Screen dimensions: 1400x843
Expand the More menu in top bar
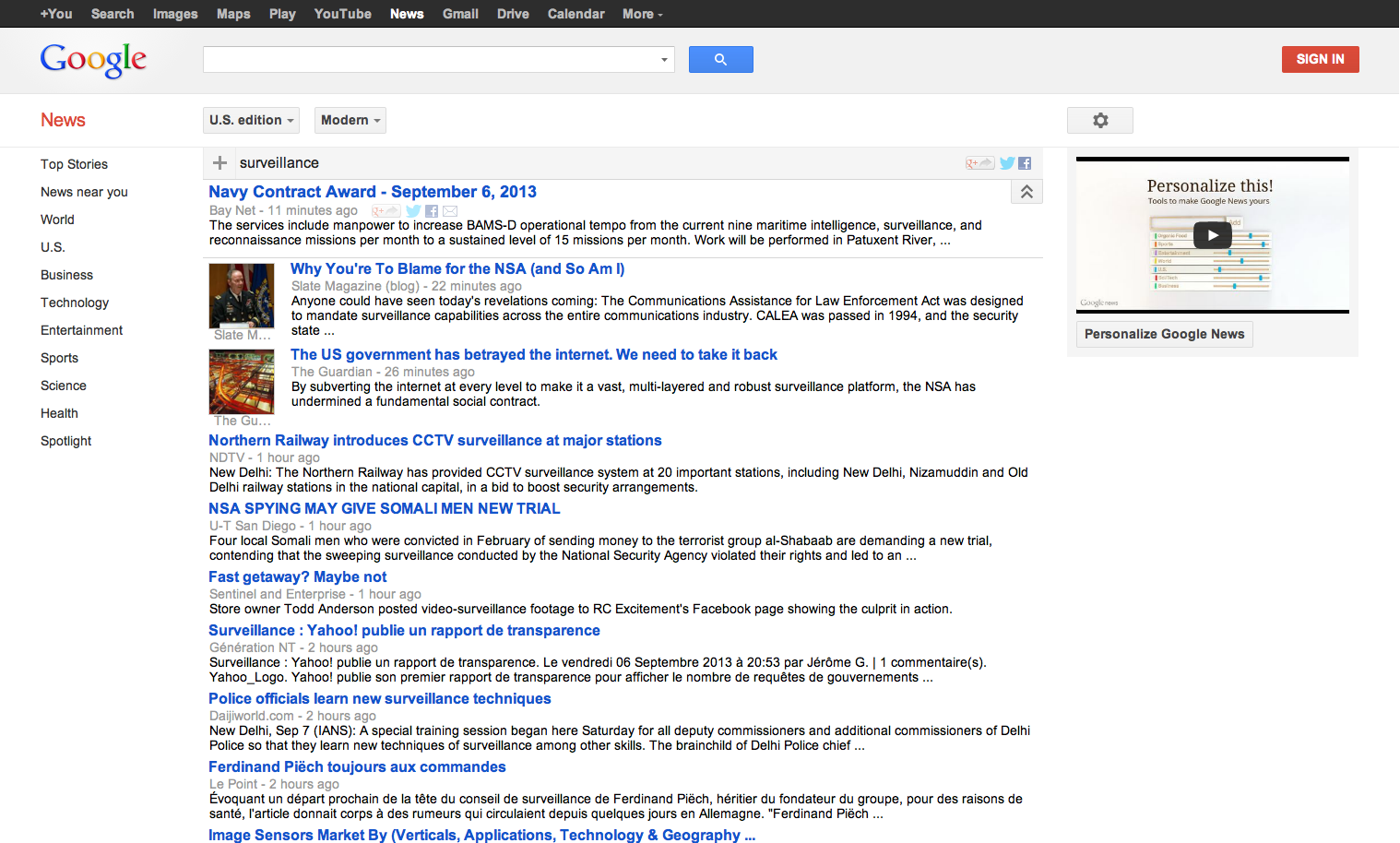coord(642,14)
